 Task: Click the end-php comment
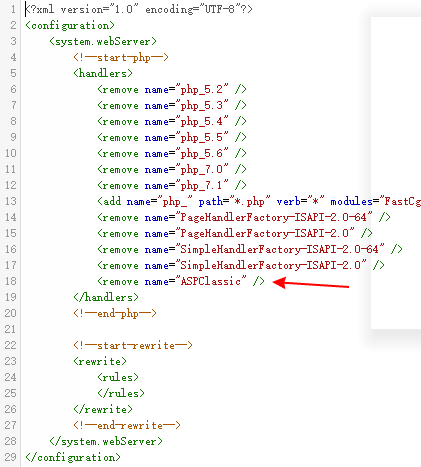(115, 313)
